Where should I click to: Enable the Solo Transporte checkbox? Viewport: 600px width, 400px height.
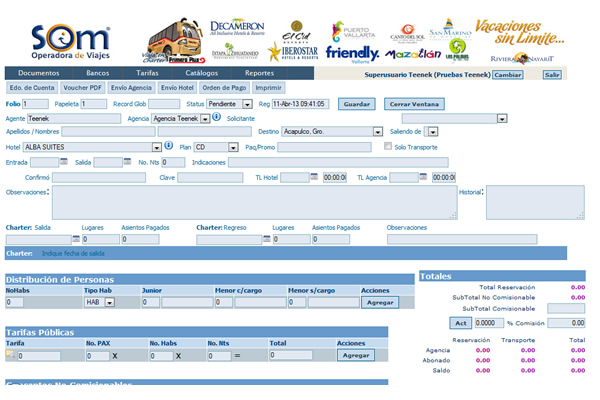[389, 146]
